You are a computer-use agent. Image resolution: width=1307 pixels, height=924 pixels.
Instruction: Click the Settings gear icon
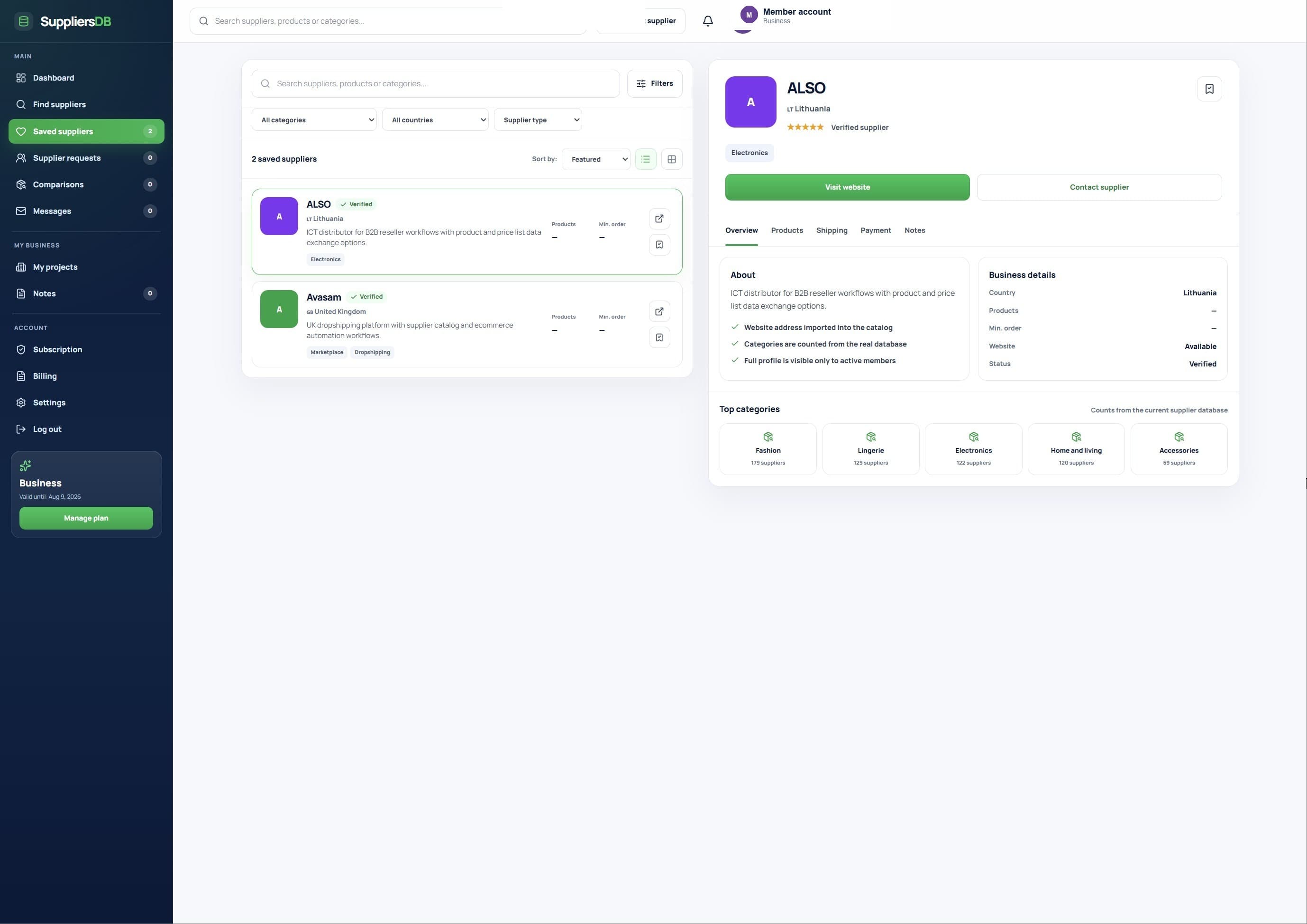[x=21, y=403]
